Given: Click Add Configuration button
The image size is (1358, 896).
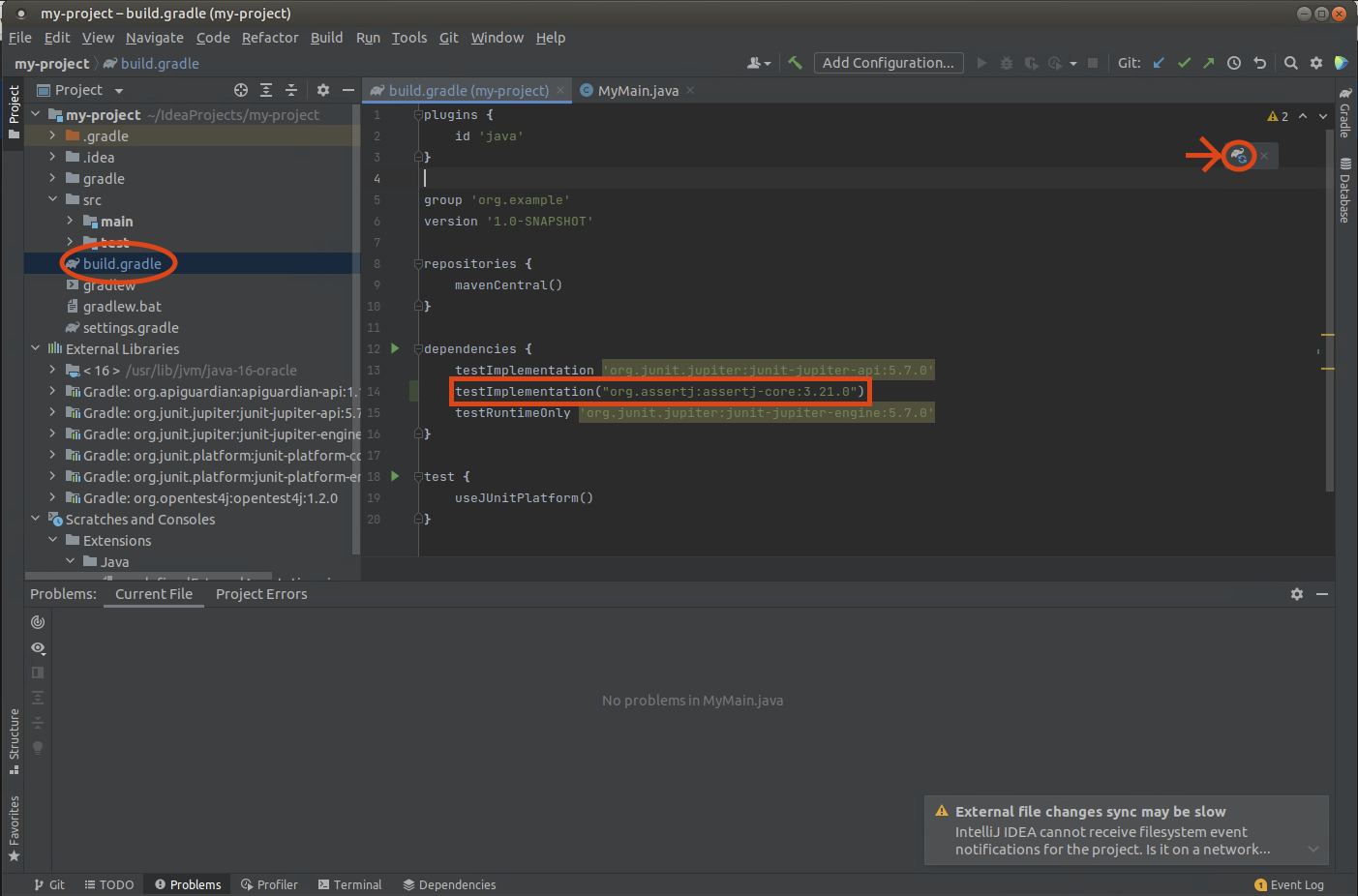Looking at the screenshot, I should click(889, 63).
